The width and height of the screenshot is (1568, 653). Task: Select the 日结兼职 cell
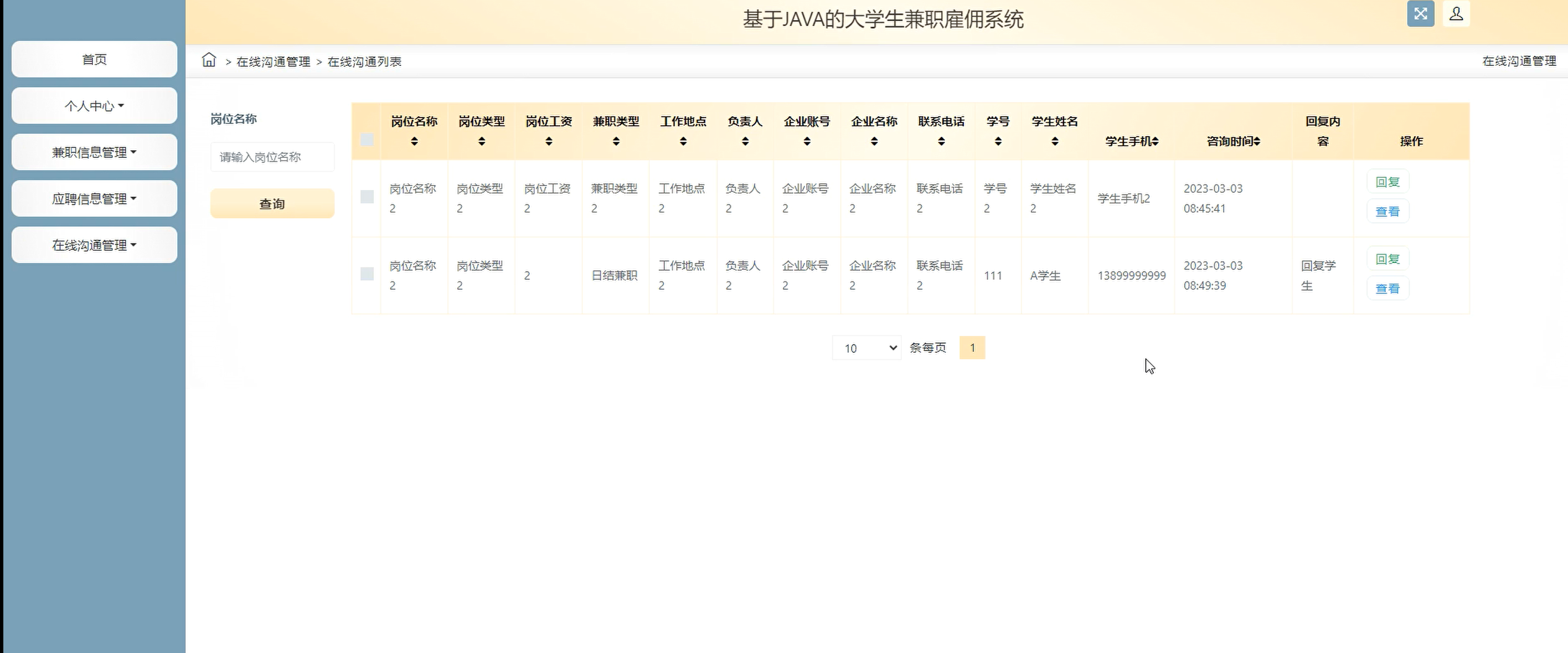tap(615, 275)
